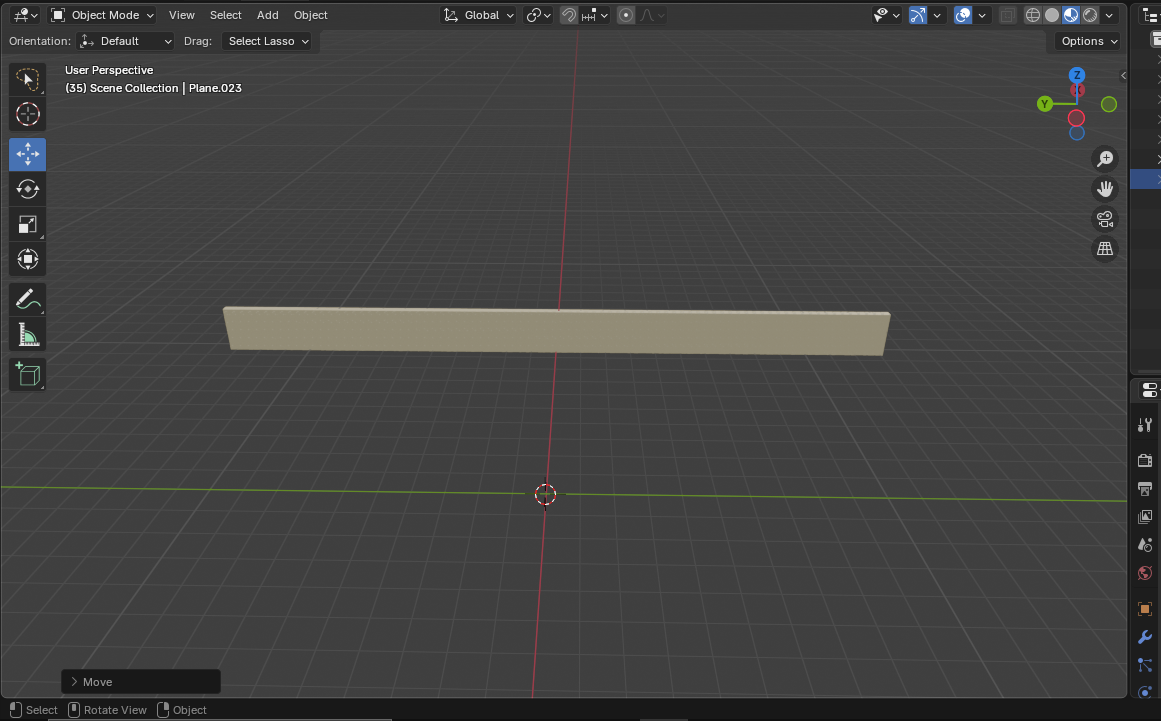Click the 3D cursor at world origin
This screenshot has height=721, width=1161.
click(x=546, y=494)
